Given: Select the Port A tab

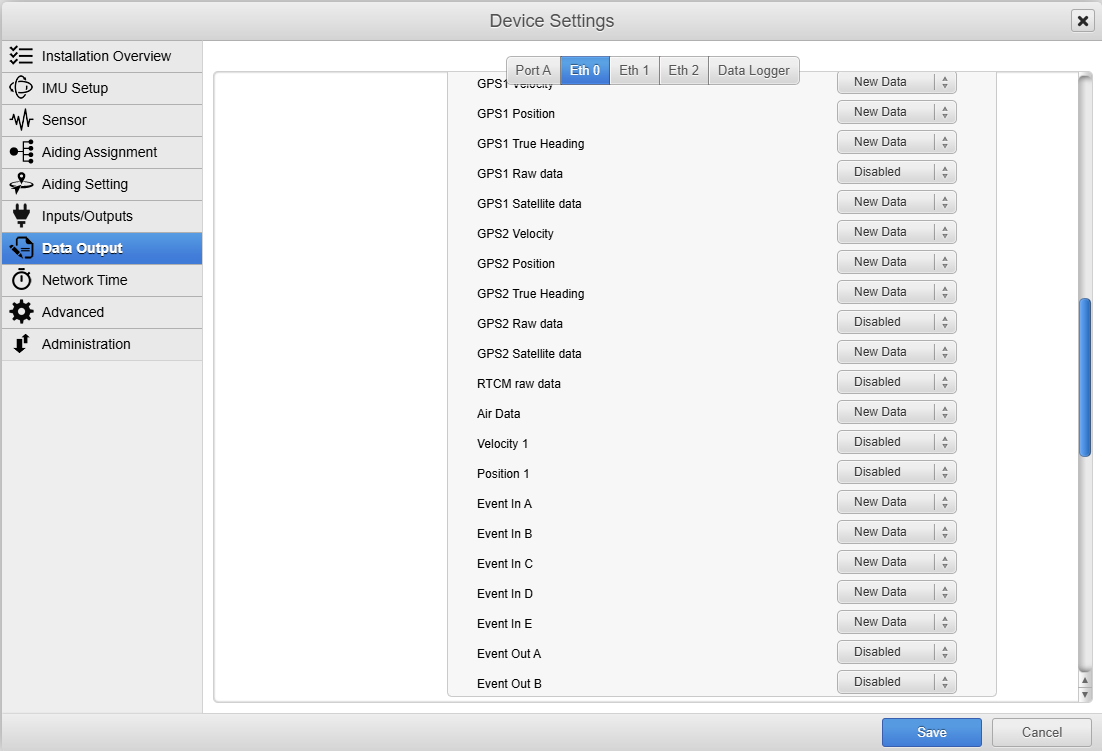Looking at the screenshot, I should coord(533,70).
